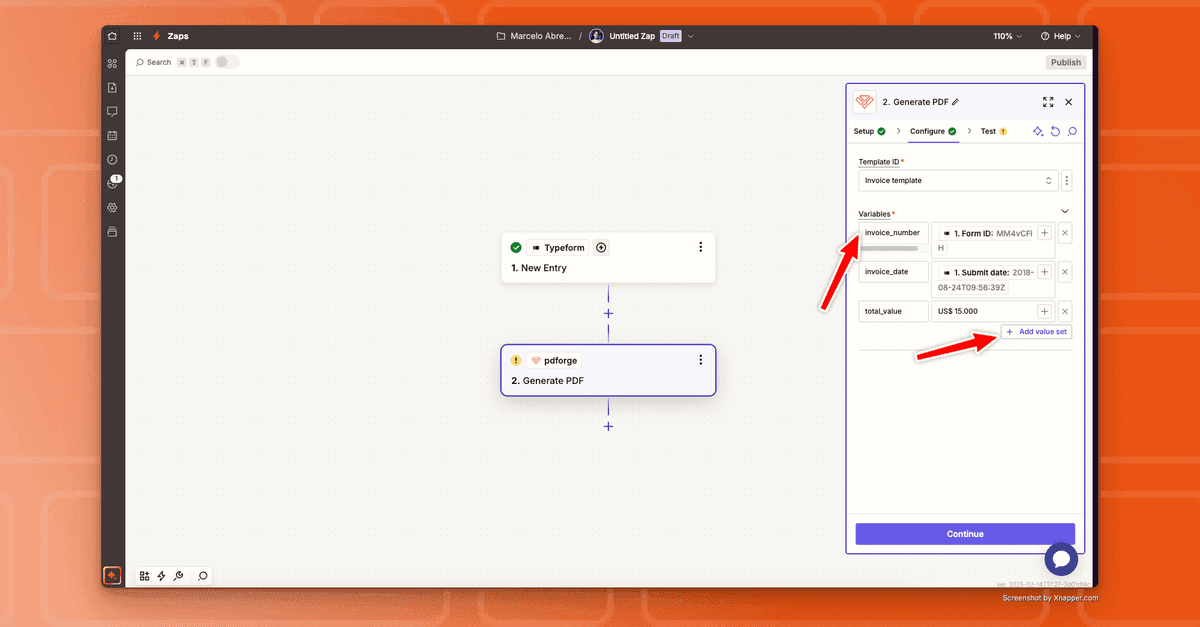The width and height of the screenshot is (1200, 627).
Task: Open the Template ID dropdown
Action: coord(957,181)
